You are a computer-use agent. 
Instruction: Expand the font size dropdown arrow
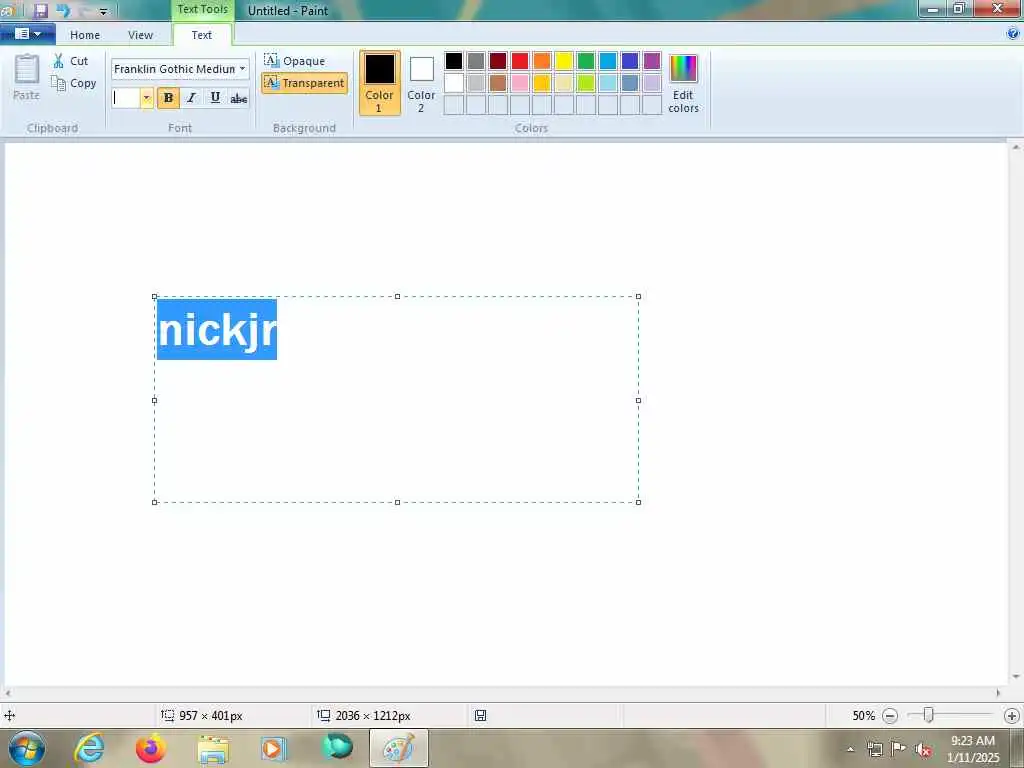[x=146, y=98]
